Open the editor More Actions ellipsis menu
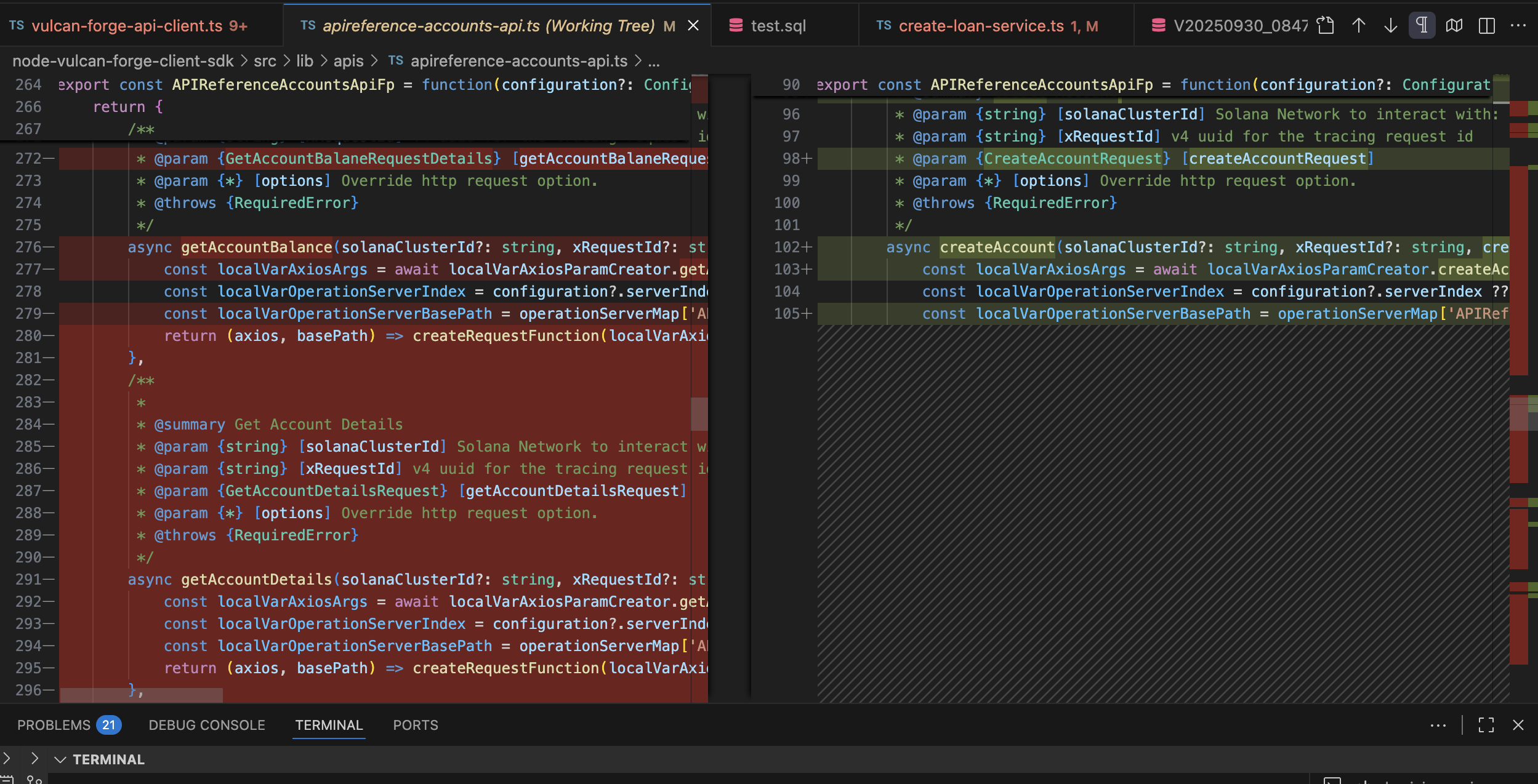Viewport: 1538px width, 784px height. (x=1518, y=25)
